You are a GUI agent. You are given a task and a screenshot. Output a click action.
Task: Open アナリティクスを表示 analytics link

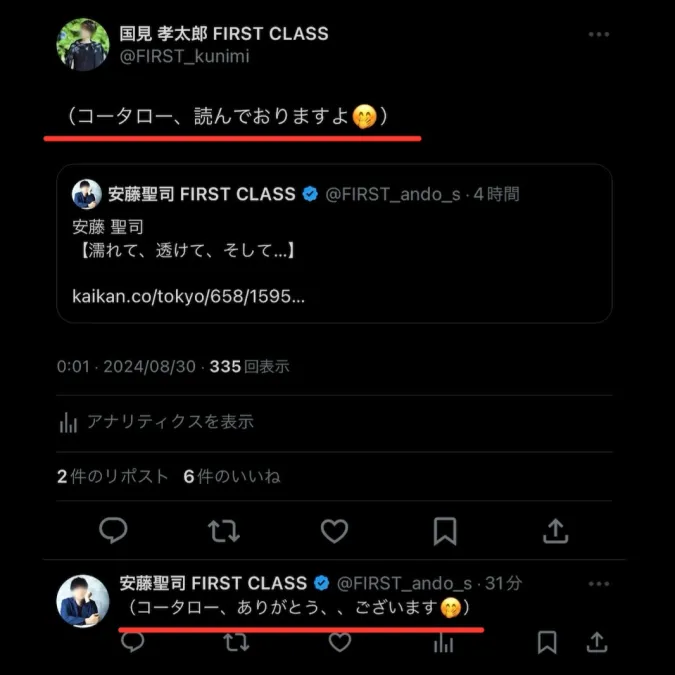156,422
